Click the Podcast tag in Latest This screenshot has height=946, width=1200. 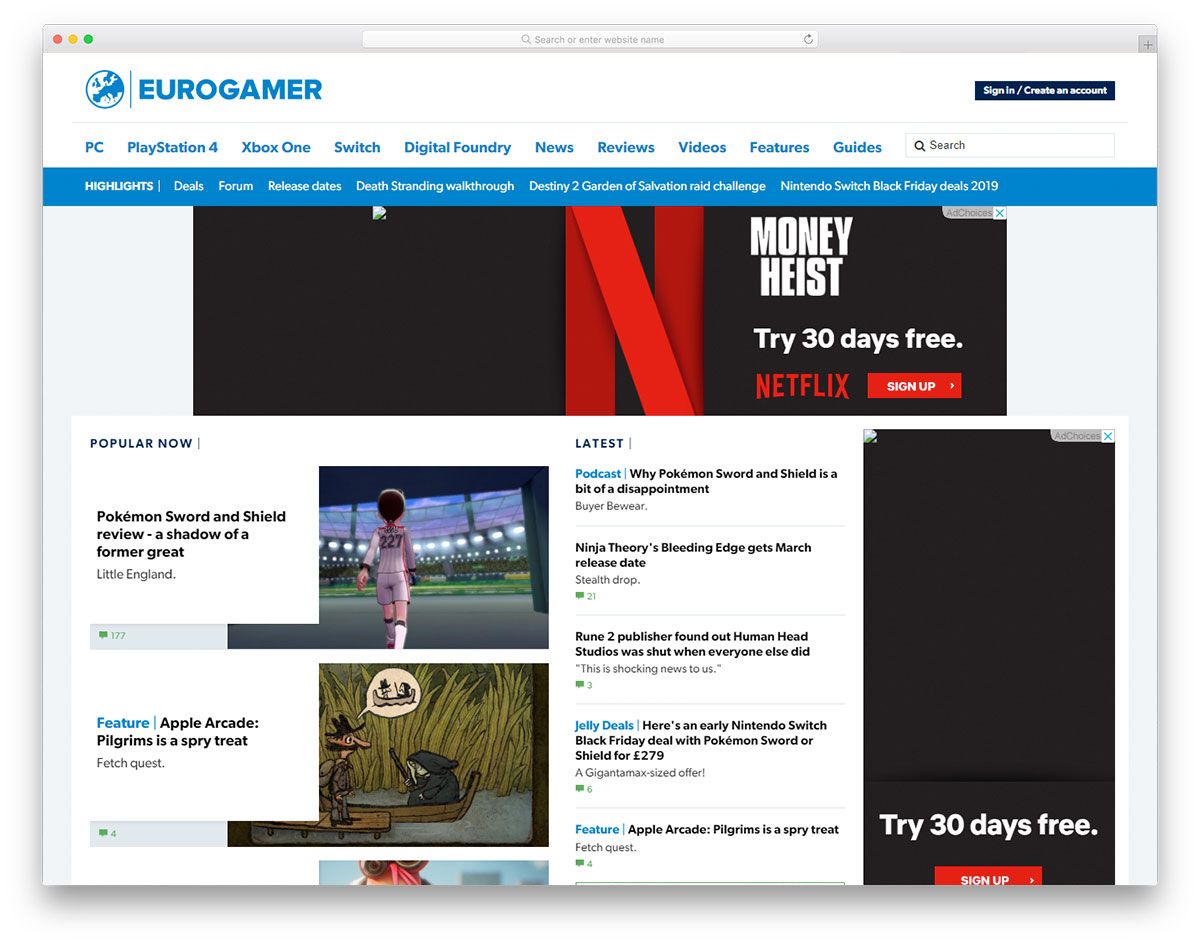pyautogui.click(x=598, y=474)
